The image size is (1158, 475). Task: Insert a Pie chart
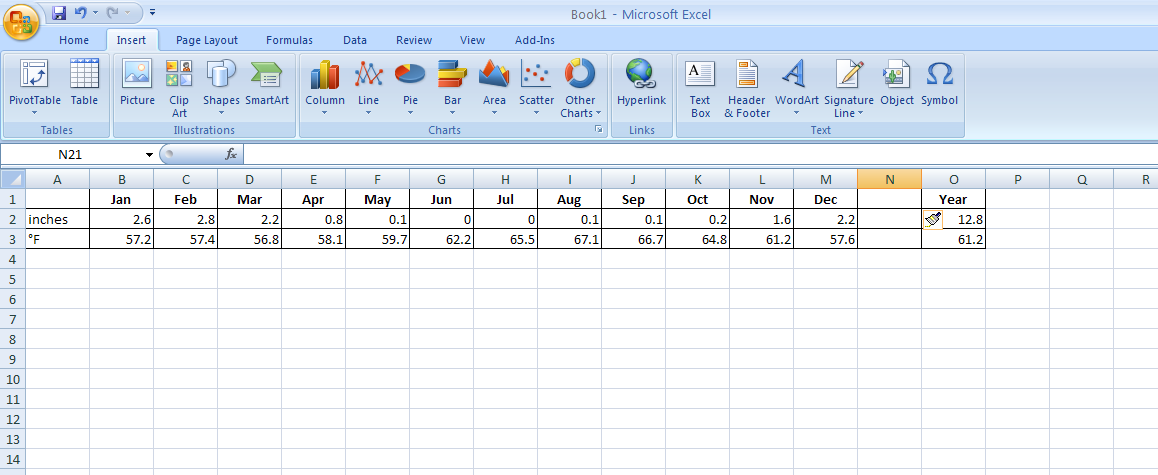point(411,89)
